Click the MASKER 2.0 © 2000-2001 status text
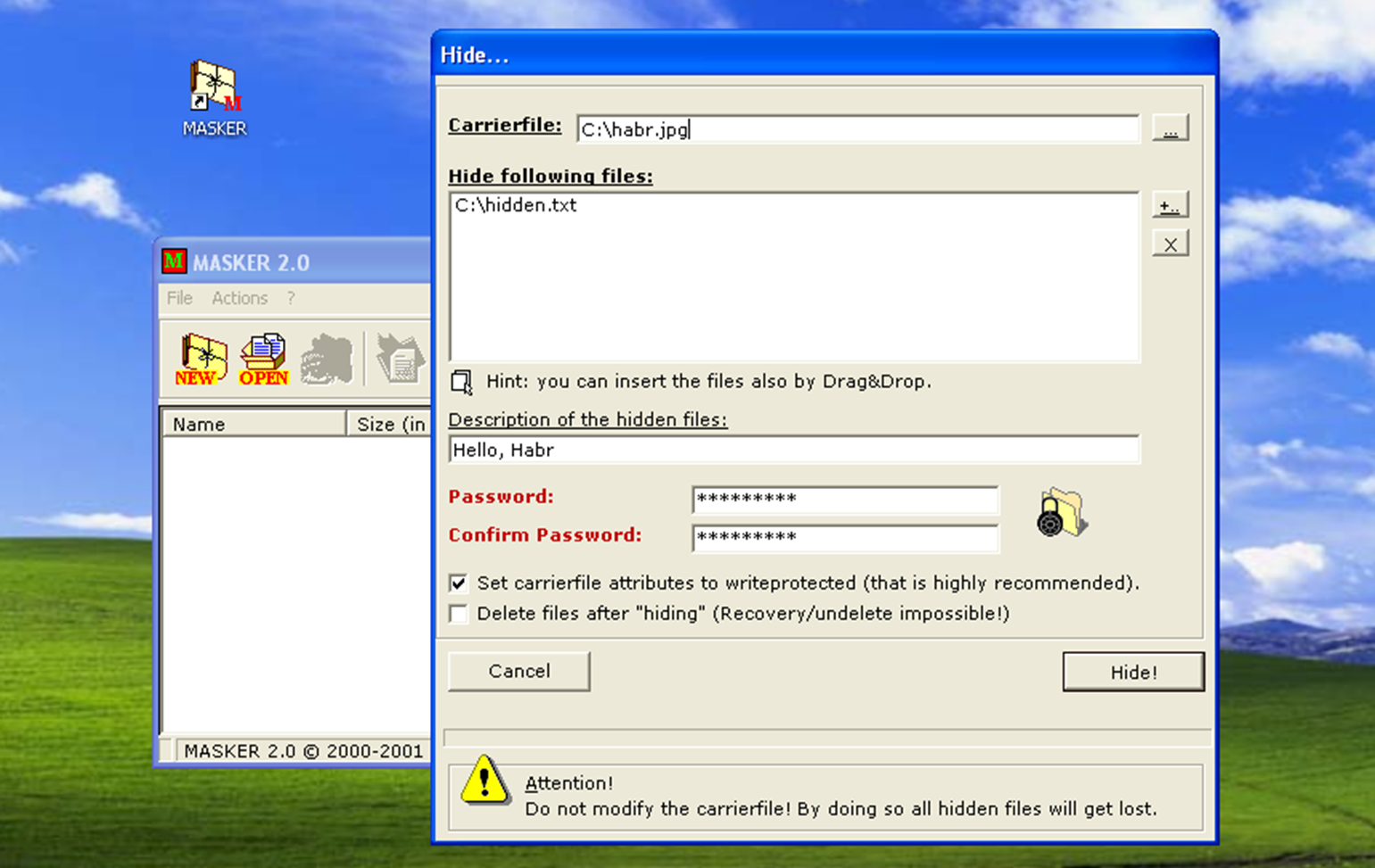This screenshot has width=1375, height=868. [303, 751]
